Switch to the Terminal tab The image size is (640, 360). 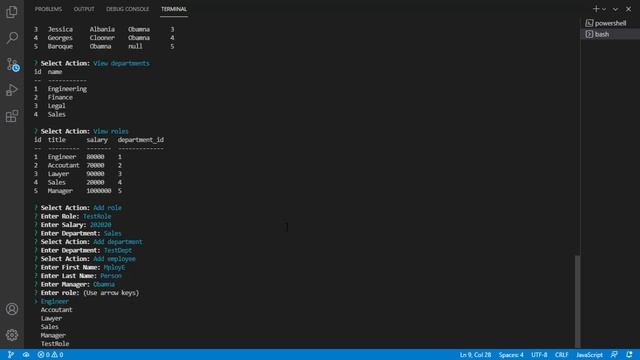[x=174, y=9]
